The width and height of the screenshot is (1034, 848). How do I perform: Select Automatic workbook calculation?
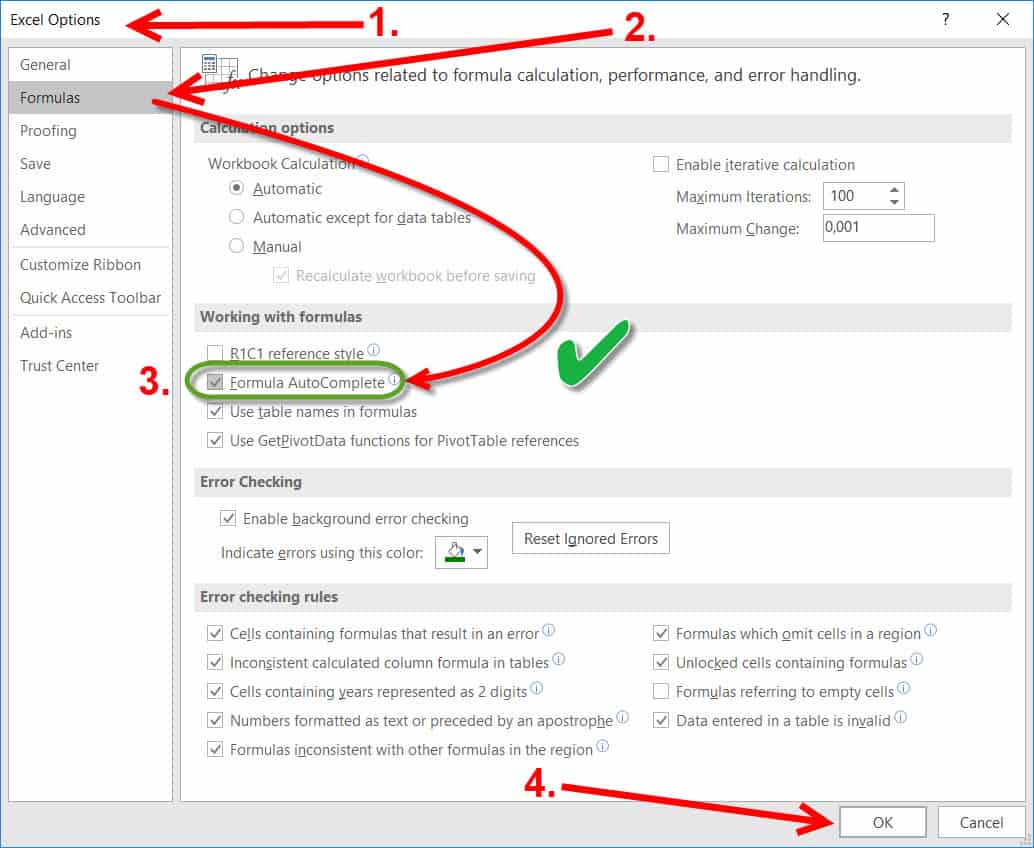(236, 188)
